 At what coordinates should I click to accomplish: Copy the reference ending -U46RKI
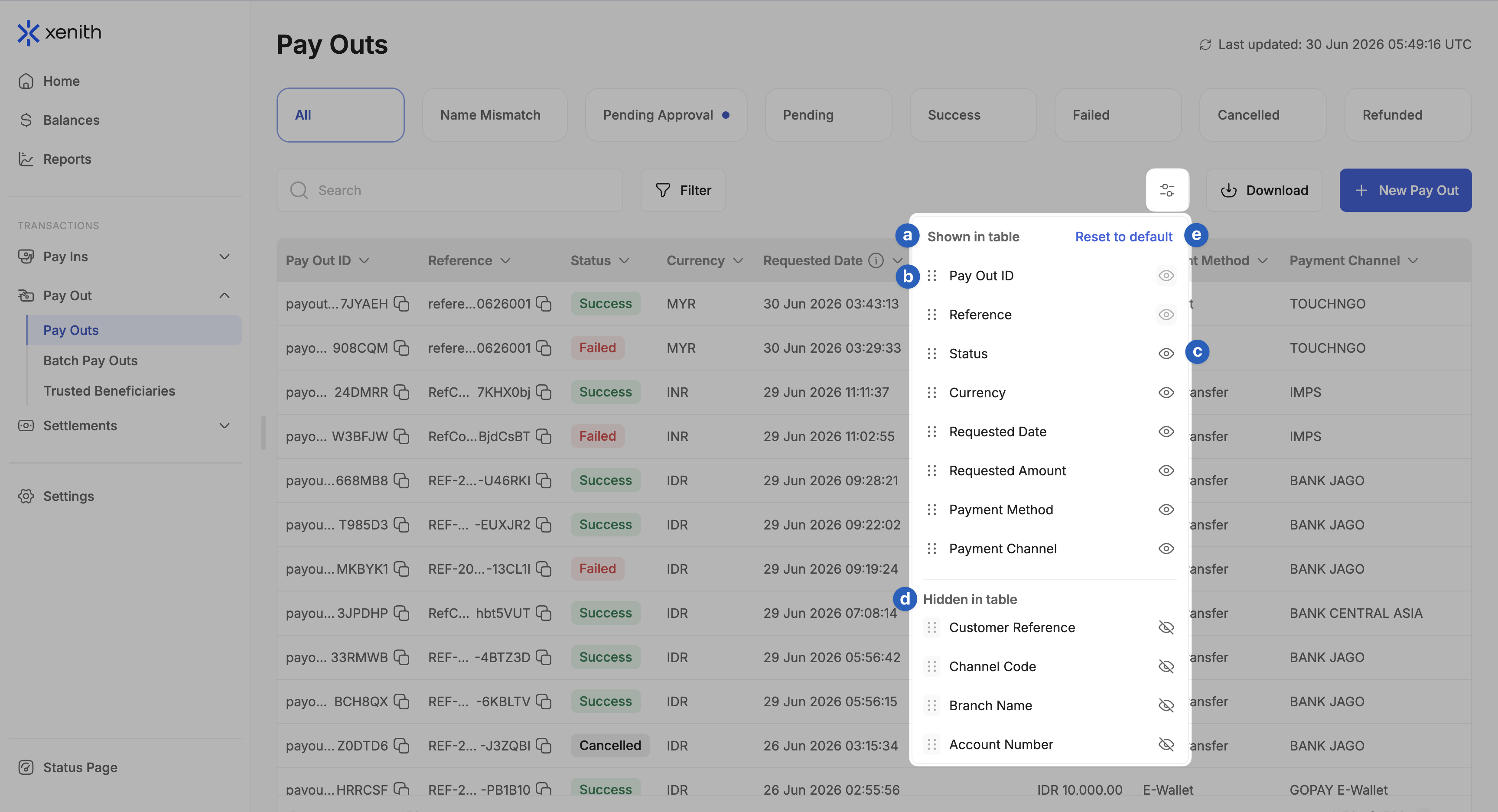click(x=544, y=480)
